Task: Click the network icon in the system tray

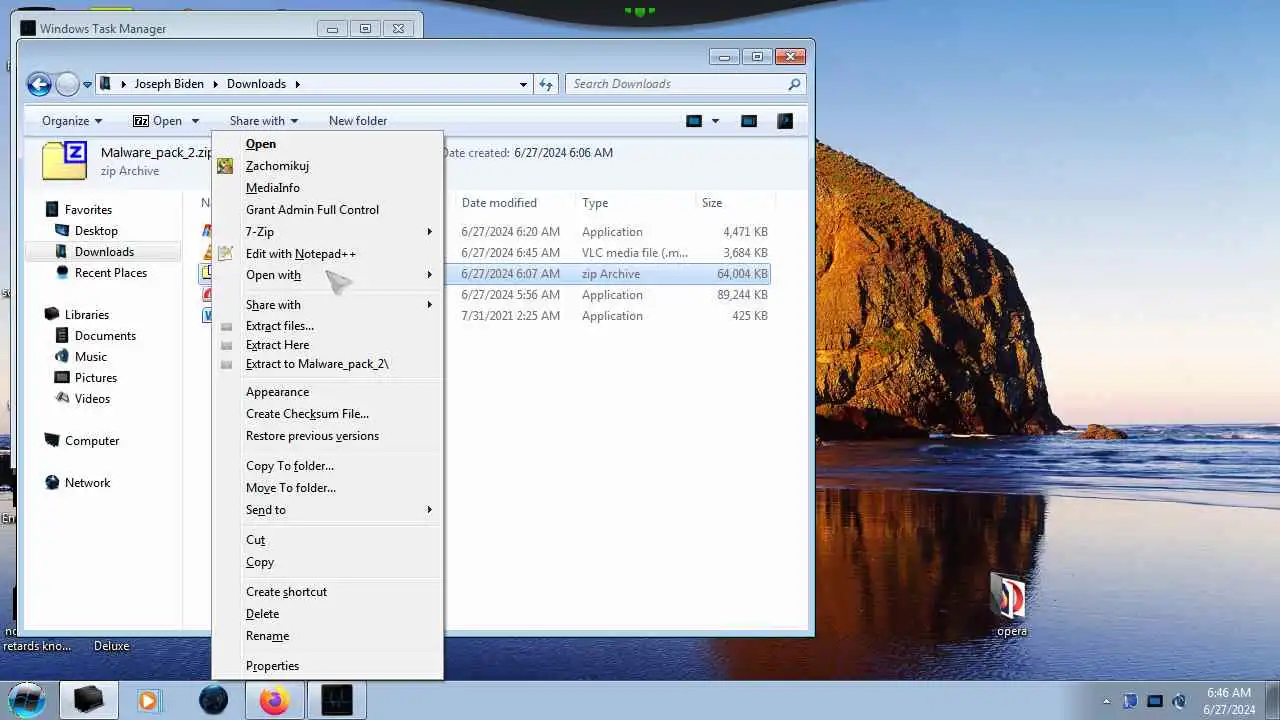Action: click(x=1155, y=701)
